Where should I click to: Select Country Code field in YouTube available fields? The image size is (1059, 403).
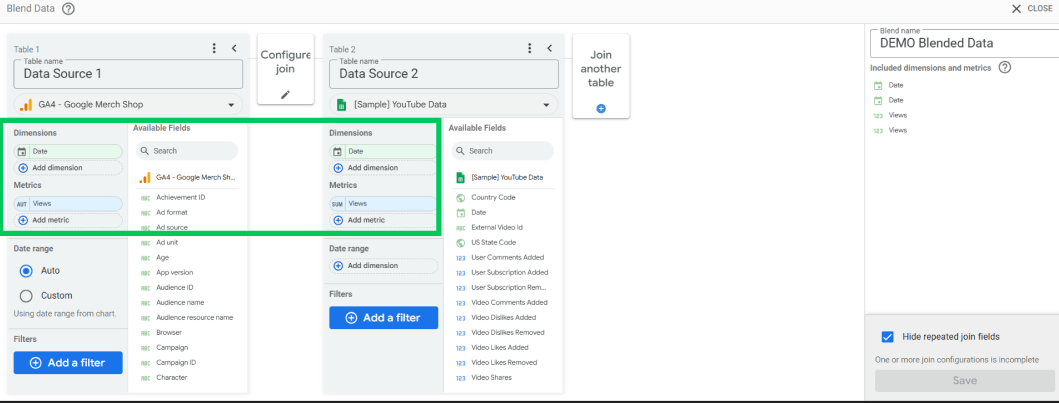point(492,198)
